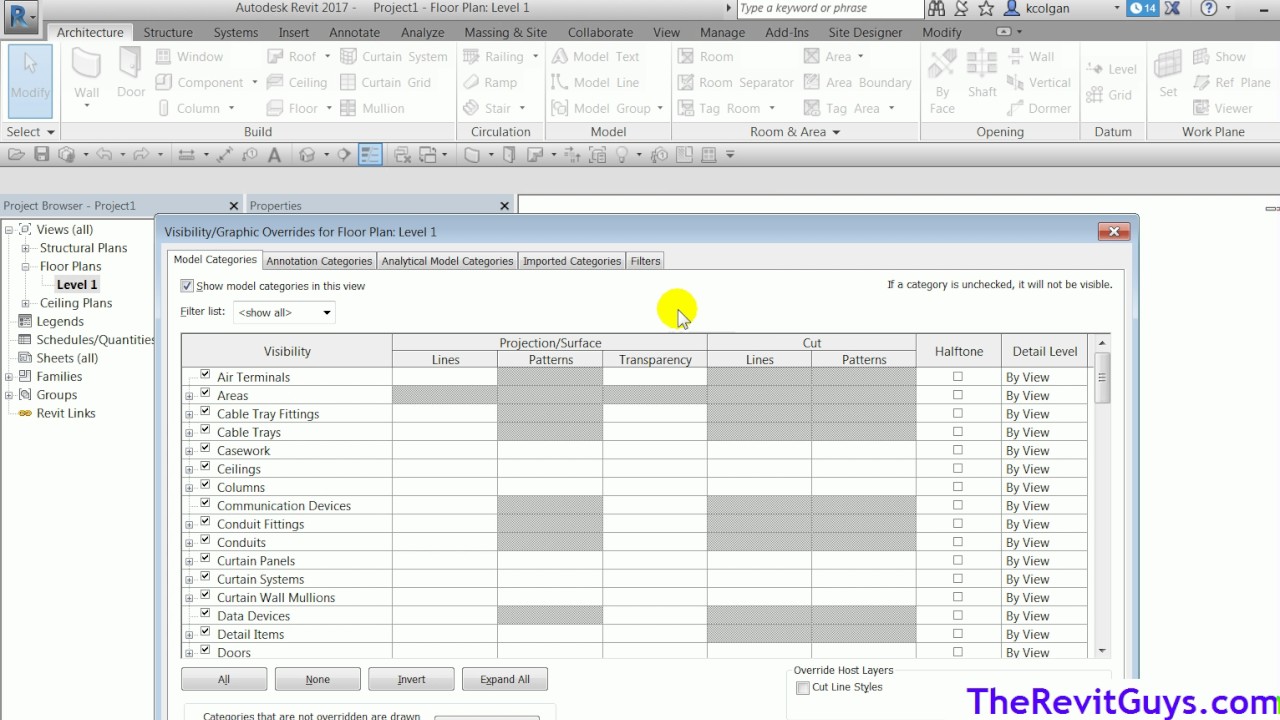
Task: Expand the Cable Trays category
Action: tap(189, 433)
